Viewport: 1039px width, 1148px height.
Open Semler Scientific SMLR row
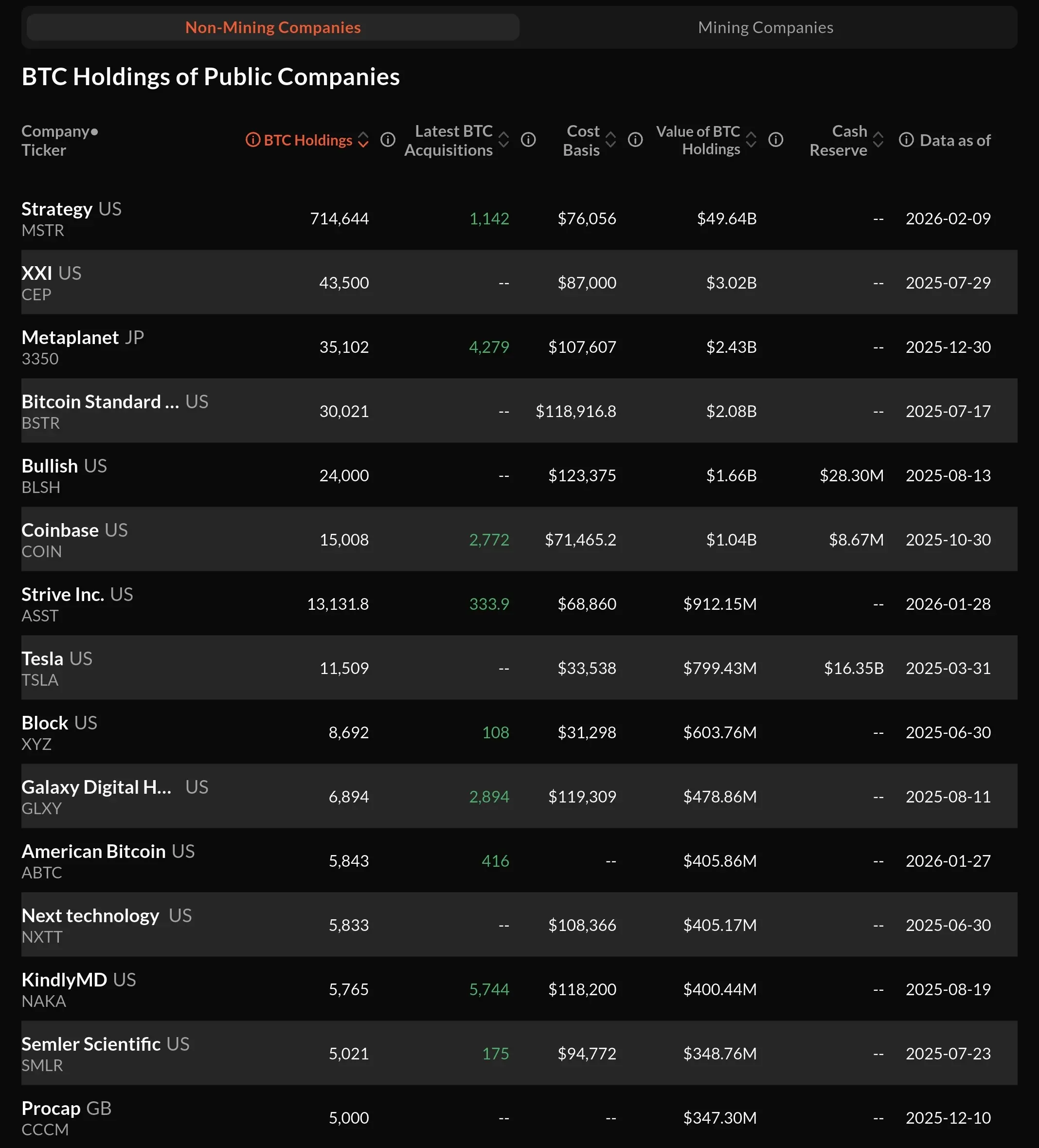(91, 1044)
